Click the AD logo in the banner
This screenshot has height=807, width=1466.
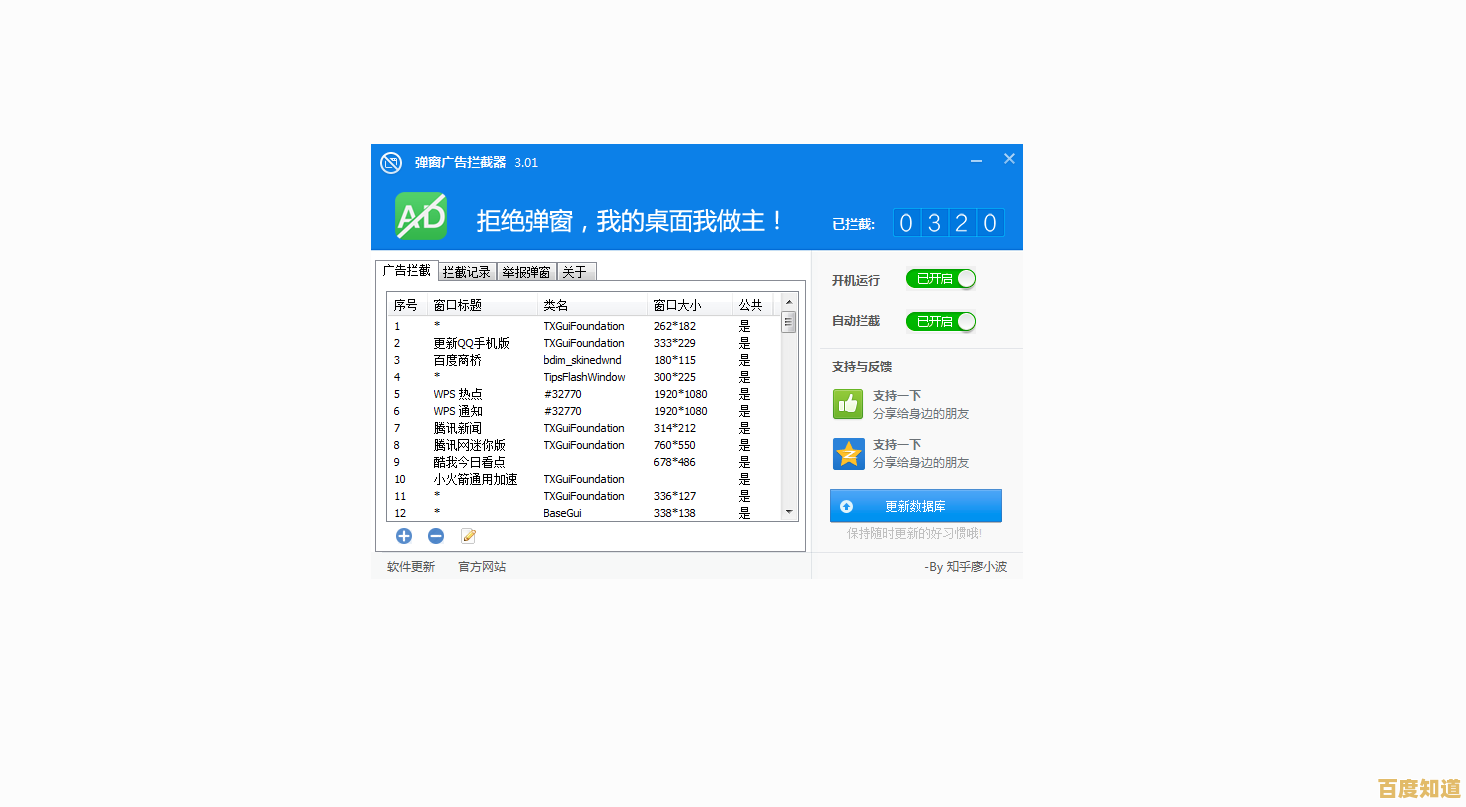[x=419, y=215]
